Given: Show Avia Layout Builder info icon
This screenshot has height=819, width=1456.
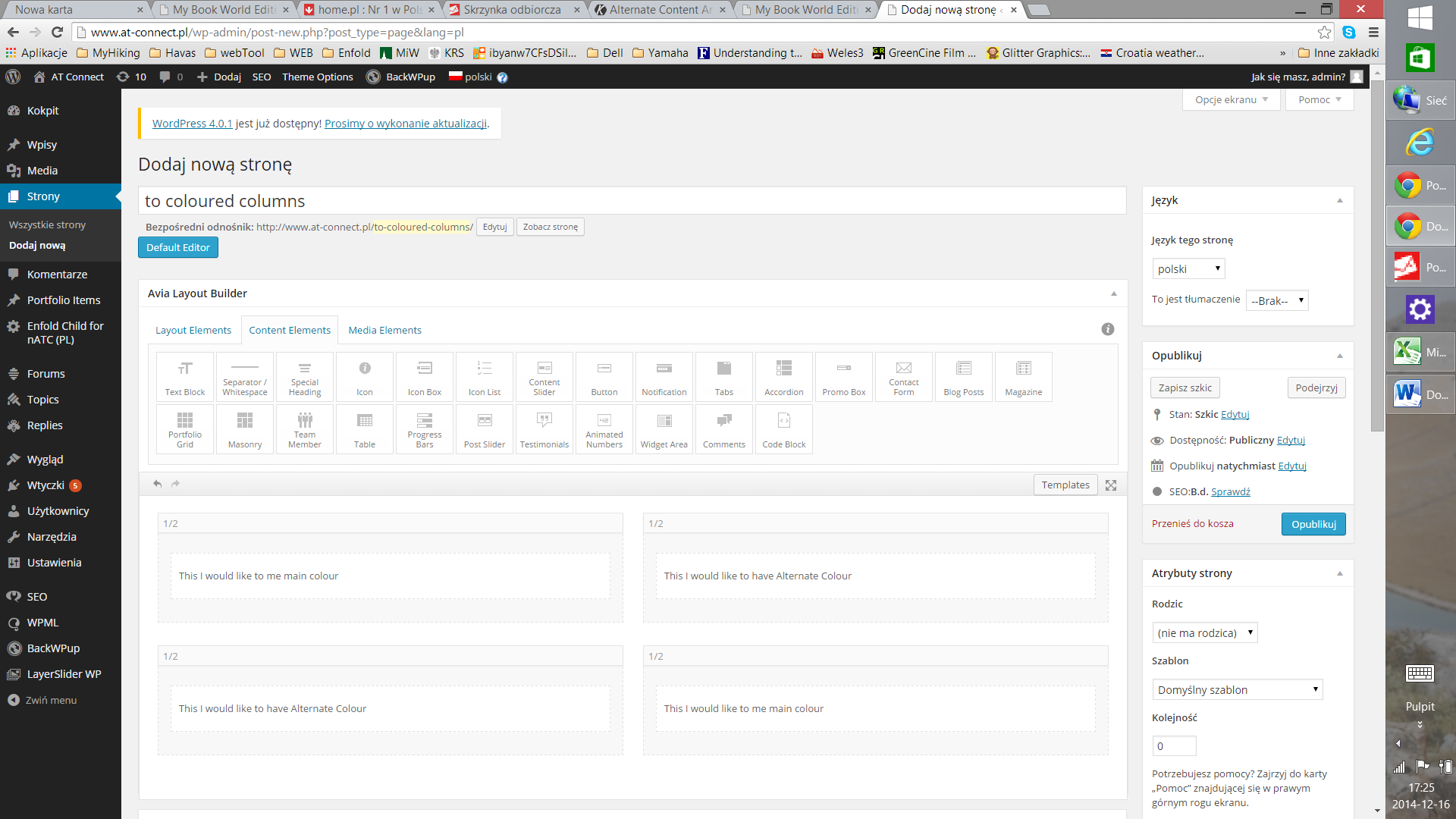Looking at the screenshot, I should pyautogui.click(x=1108, y=329).
